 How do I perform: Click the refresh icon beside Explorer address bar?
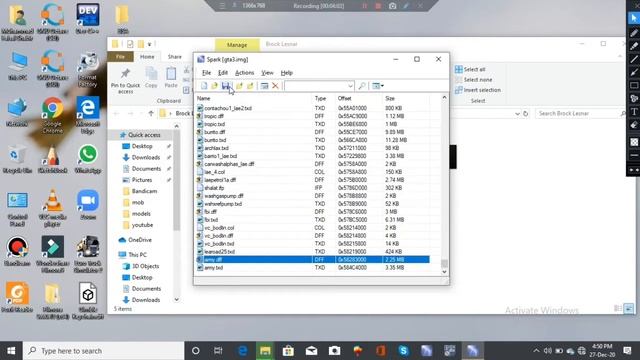coord(526,113)
